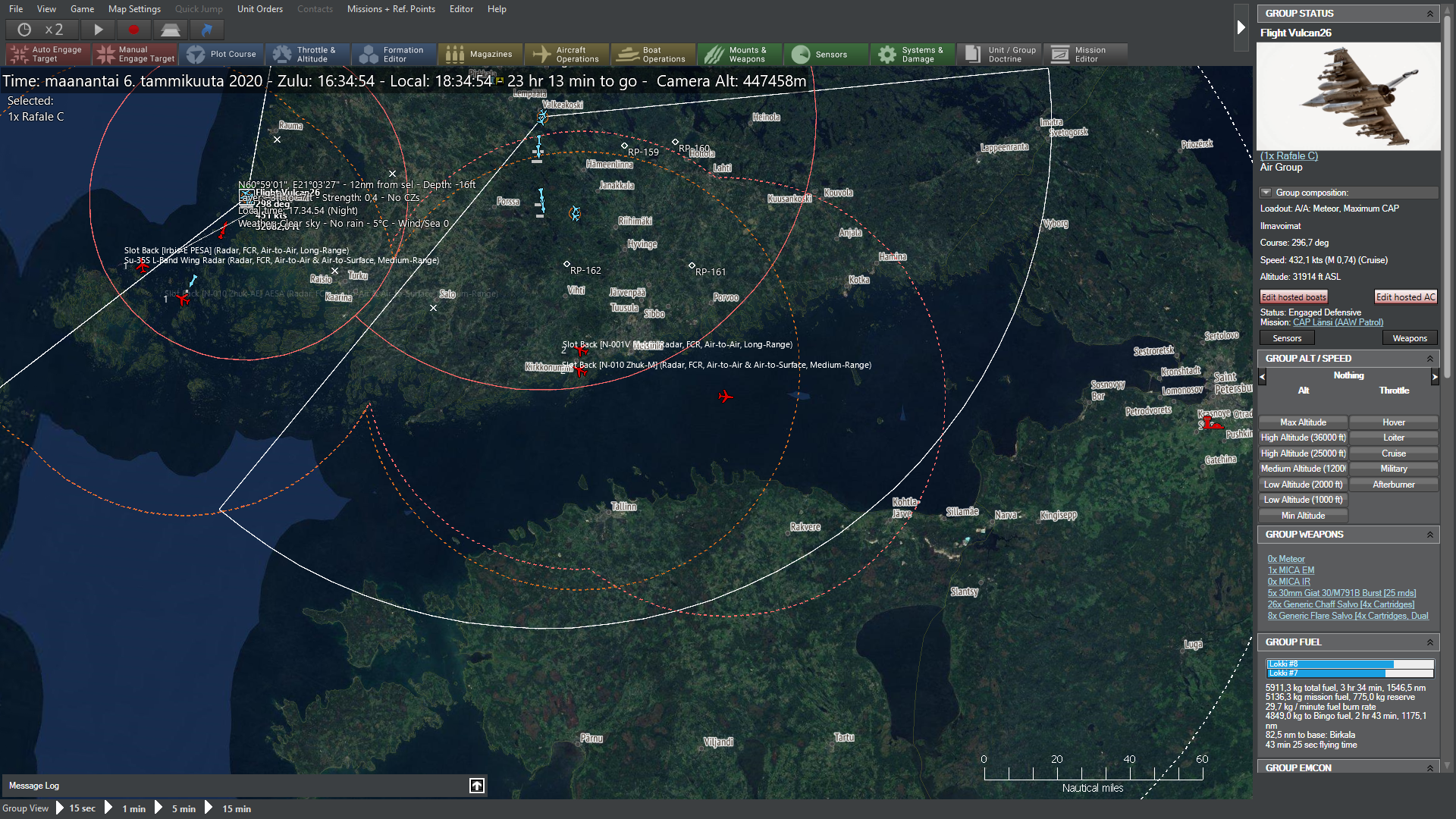The height and width of the screenshot is (819, 1456).
Task: Click the map layers icon
Action: click(x=170, y=30)
